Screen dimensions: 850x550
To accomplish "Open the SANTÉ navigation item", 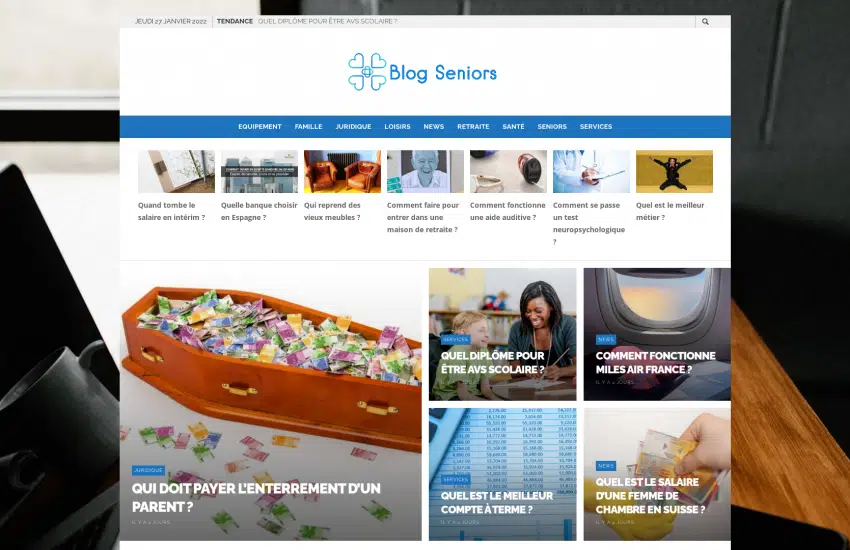I will pyautogui.click(x=513, y=127).
